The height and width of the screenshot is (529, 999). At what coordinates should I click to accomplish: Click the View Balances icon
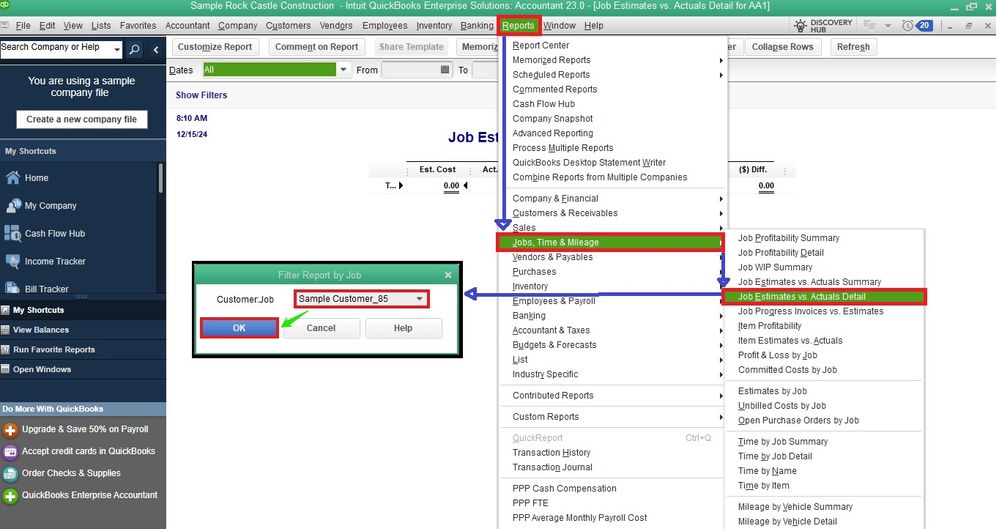click(x=6, y=330)
